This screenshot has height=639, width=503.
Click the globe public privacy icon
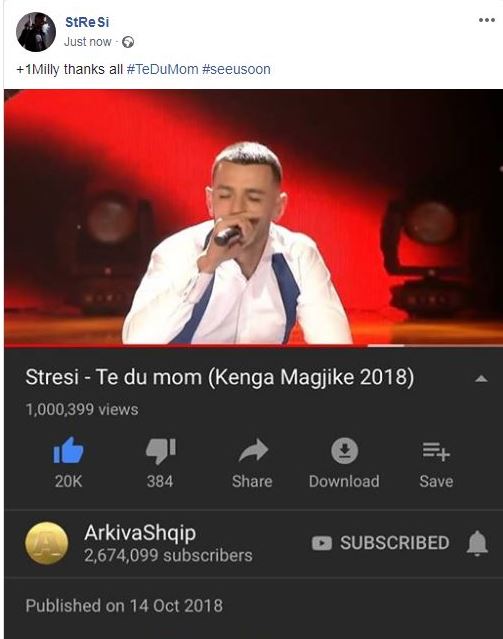tap(128, 42)
